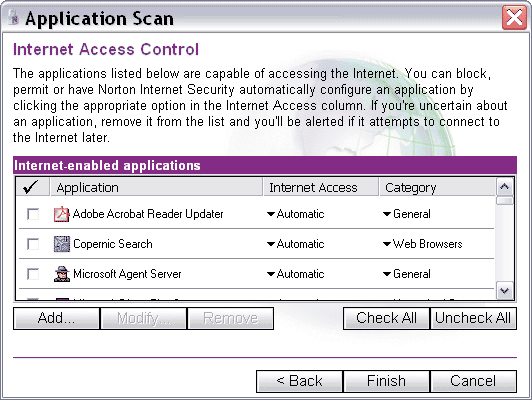Close the Application Scan window

tap(514, 17)
